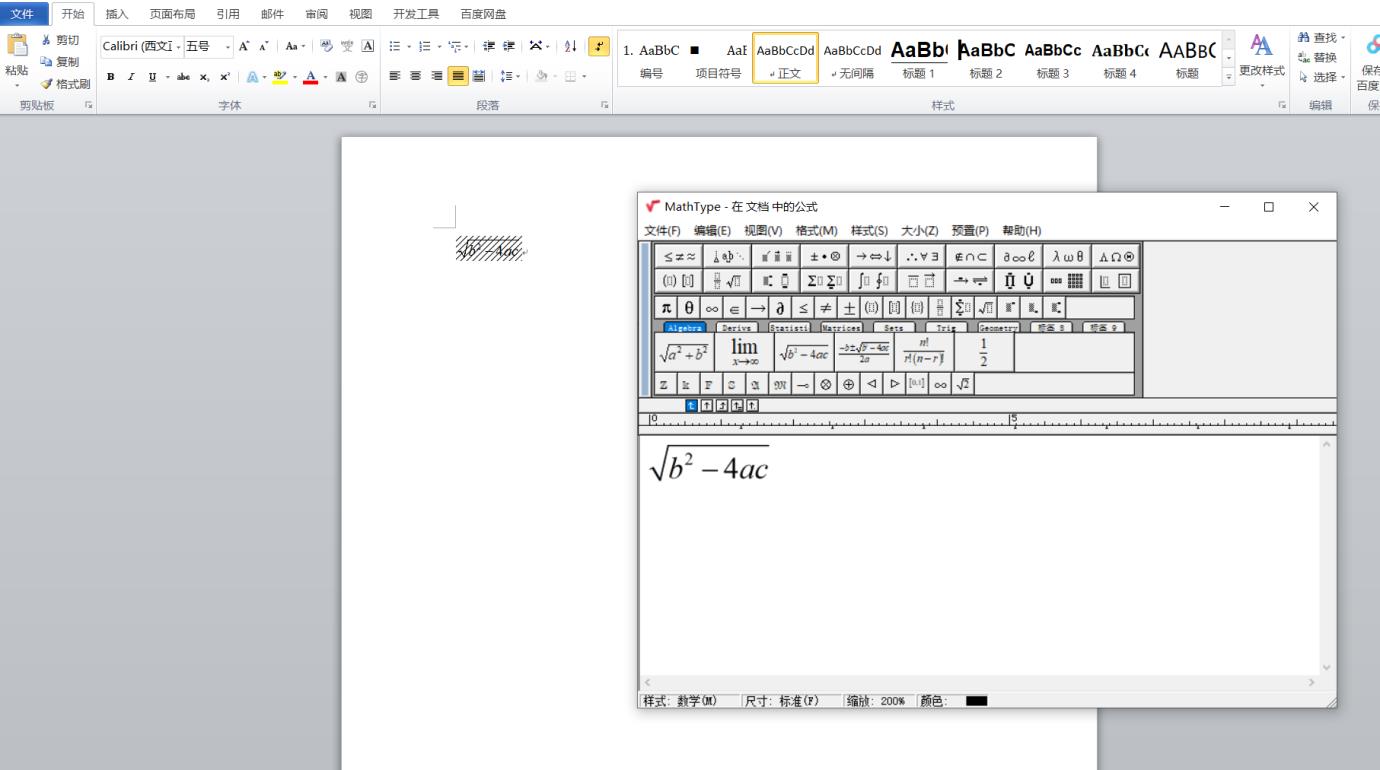Open the font size dropdown (五号)

tap(228, 47)
